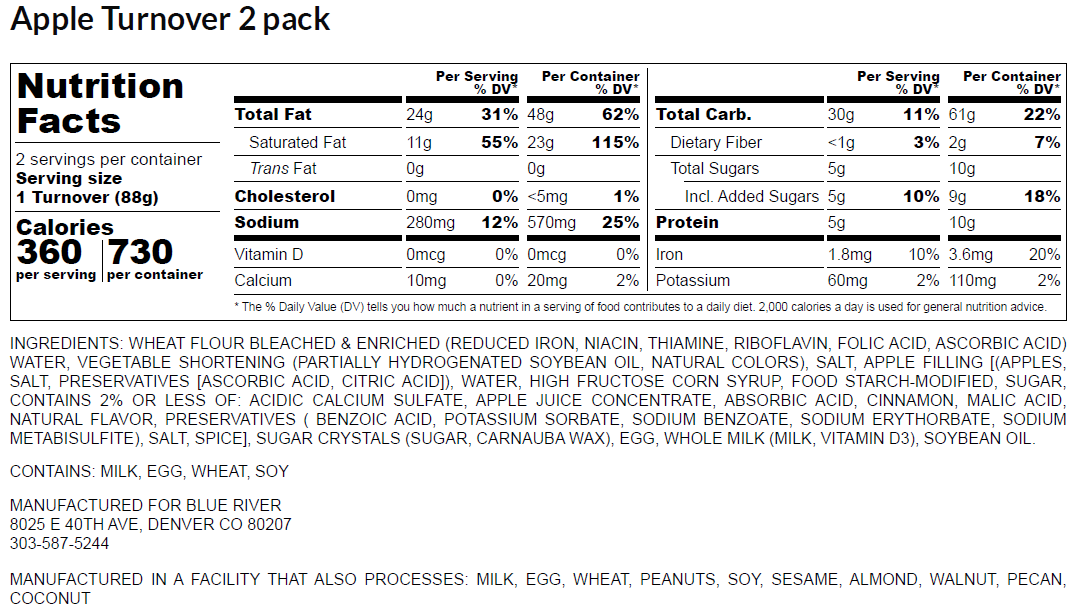Click the Sodium row label
This screenshot has height=604, width=1071.
point(265,222)
